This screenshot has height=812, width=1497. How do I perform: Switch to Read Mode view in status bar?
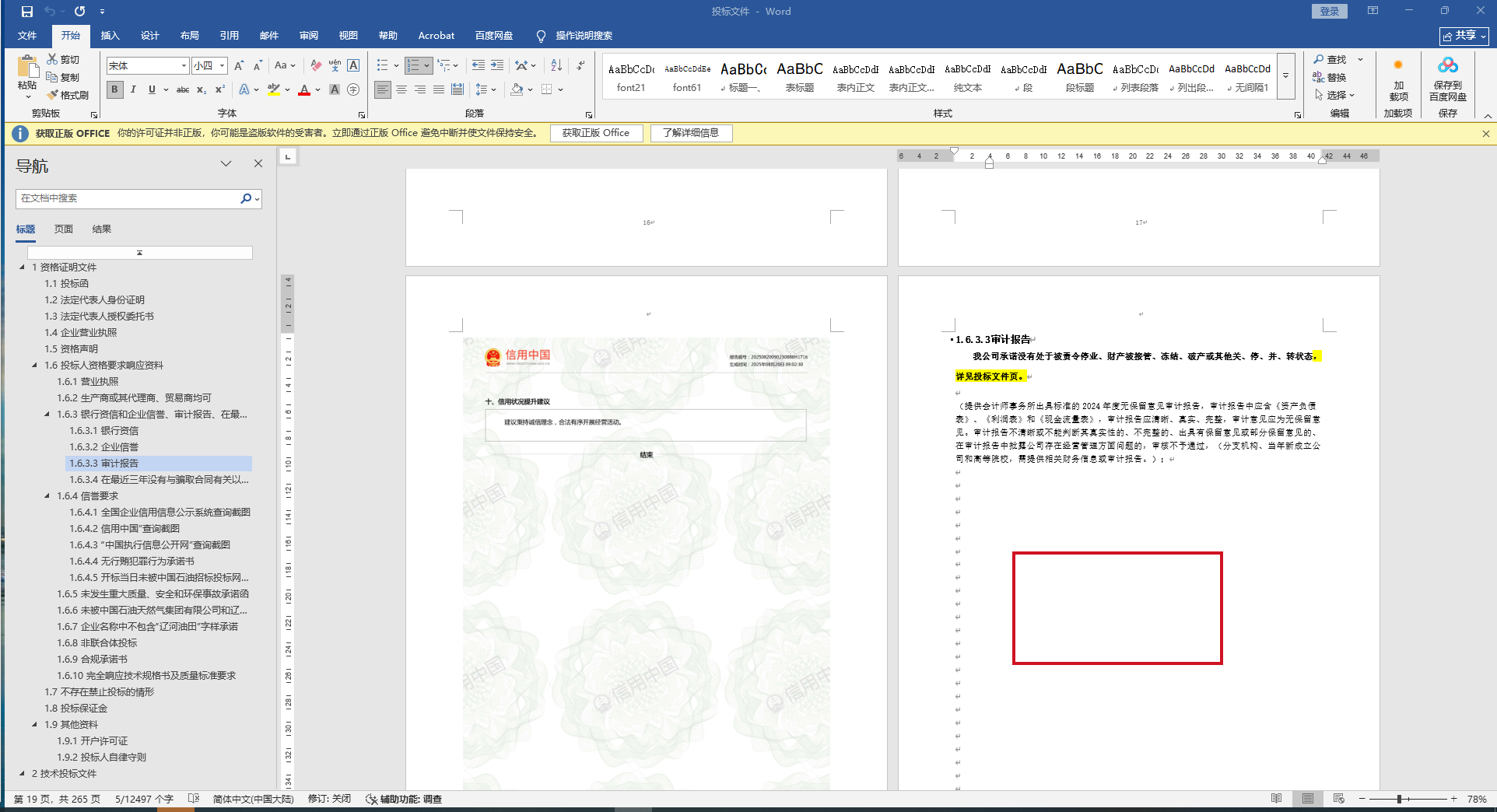(1277, 799)
